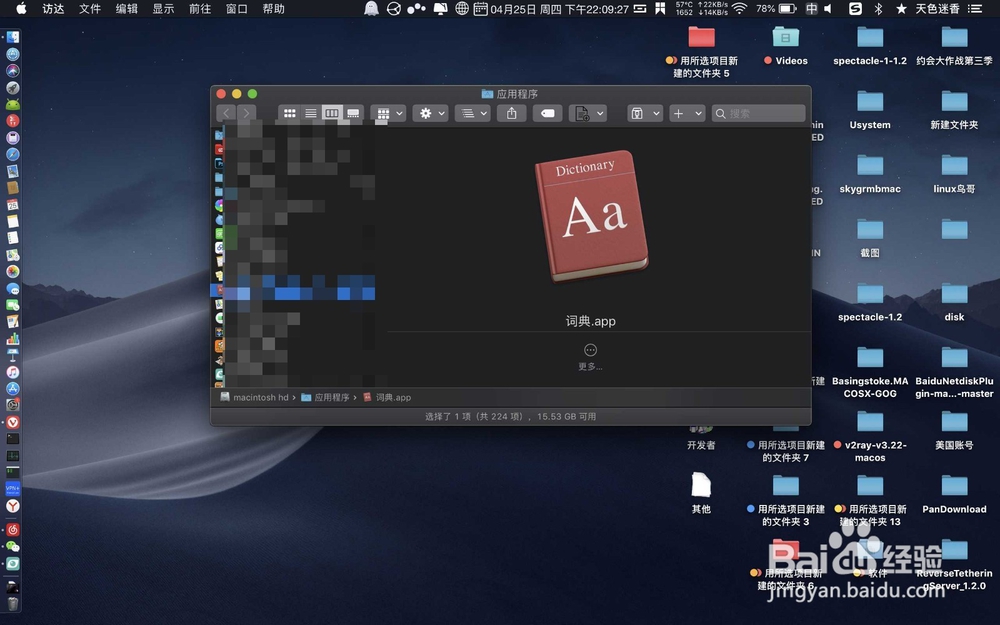Image resolution: width=1000 pixels, height=625 pixels.
Task: Select the PanDownload desktop folder
Action: coord(954,494)
